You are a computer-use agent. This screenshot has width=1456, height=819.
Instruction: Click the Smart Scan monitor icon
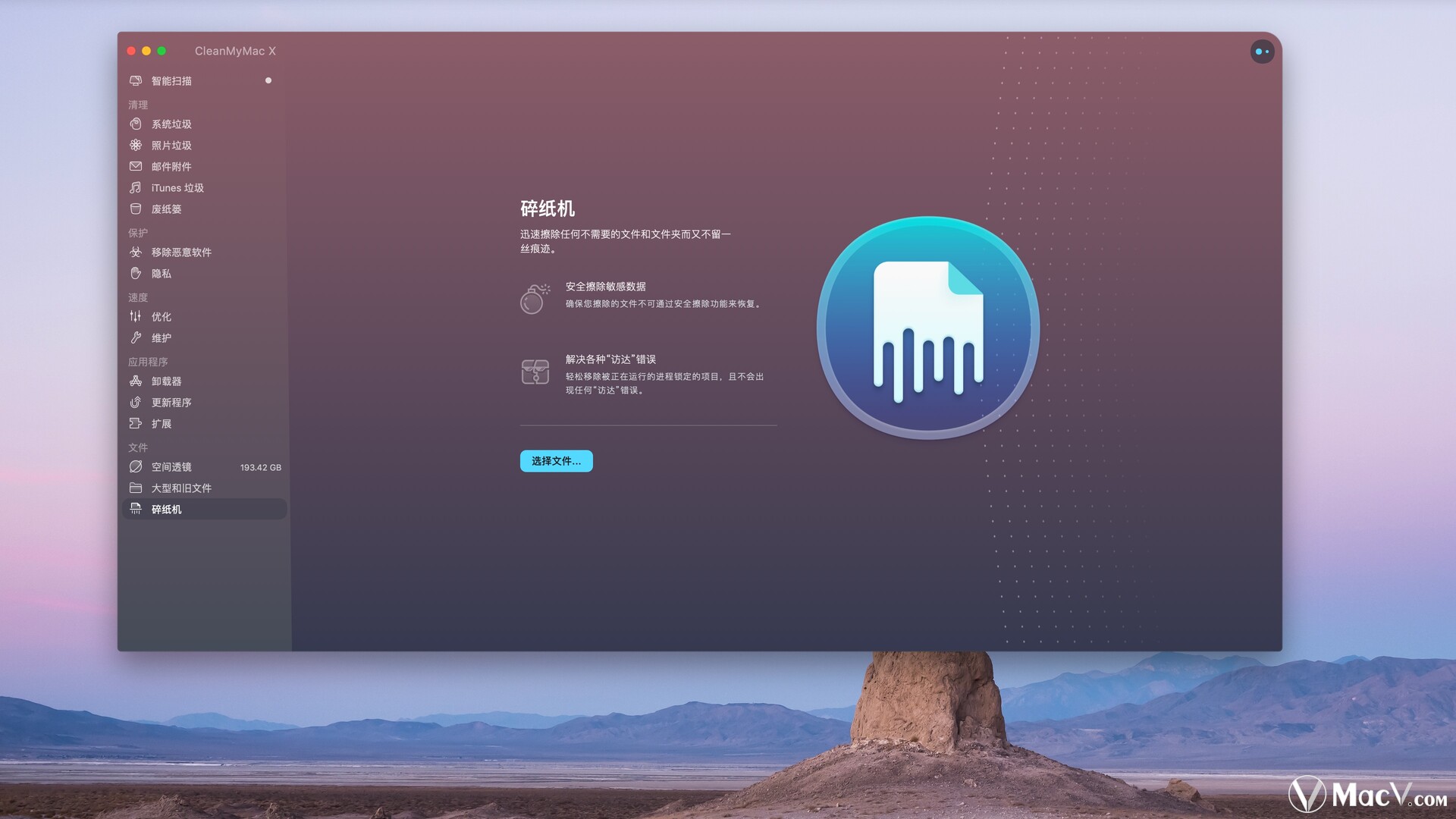coord(136,80)
